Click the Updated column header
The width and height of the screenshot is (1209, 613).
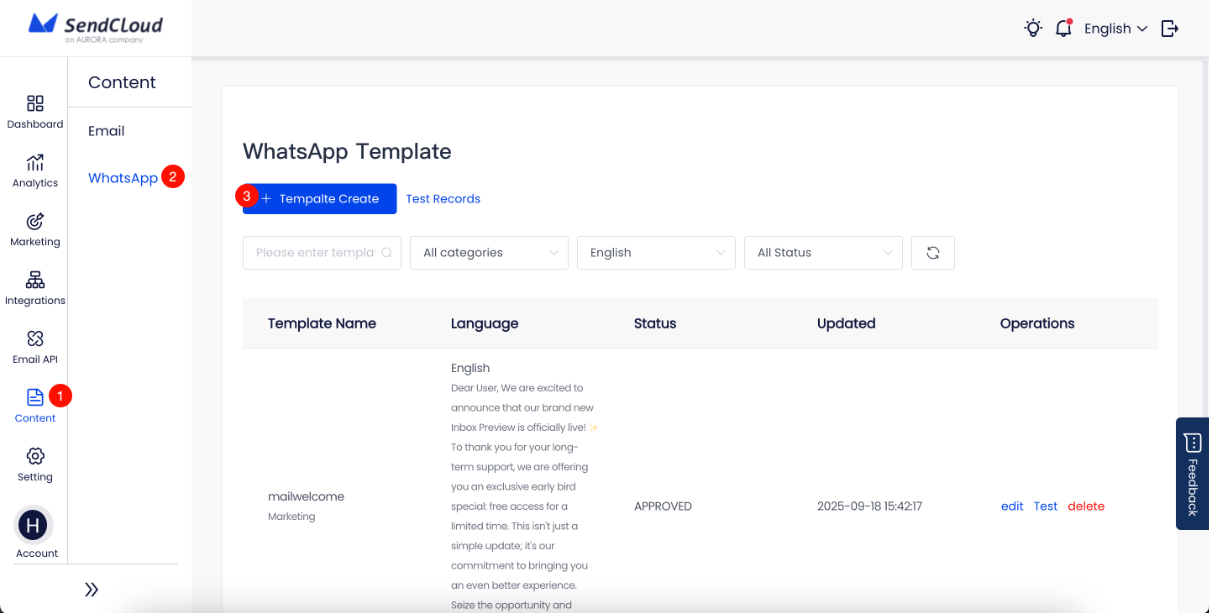(x=846, y=323)
